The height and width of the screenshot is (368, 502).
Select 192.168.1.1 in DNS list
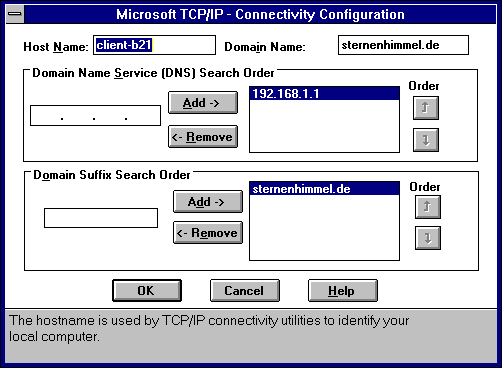point(324,94)
